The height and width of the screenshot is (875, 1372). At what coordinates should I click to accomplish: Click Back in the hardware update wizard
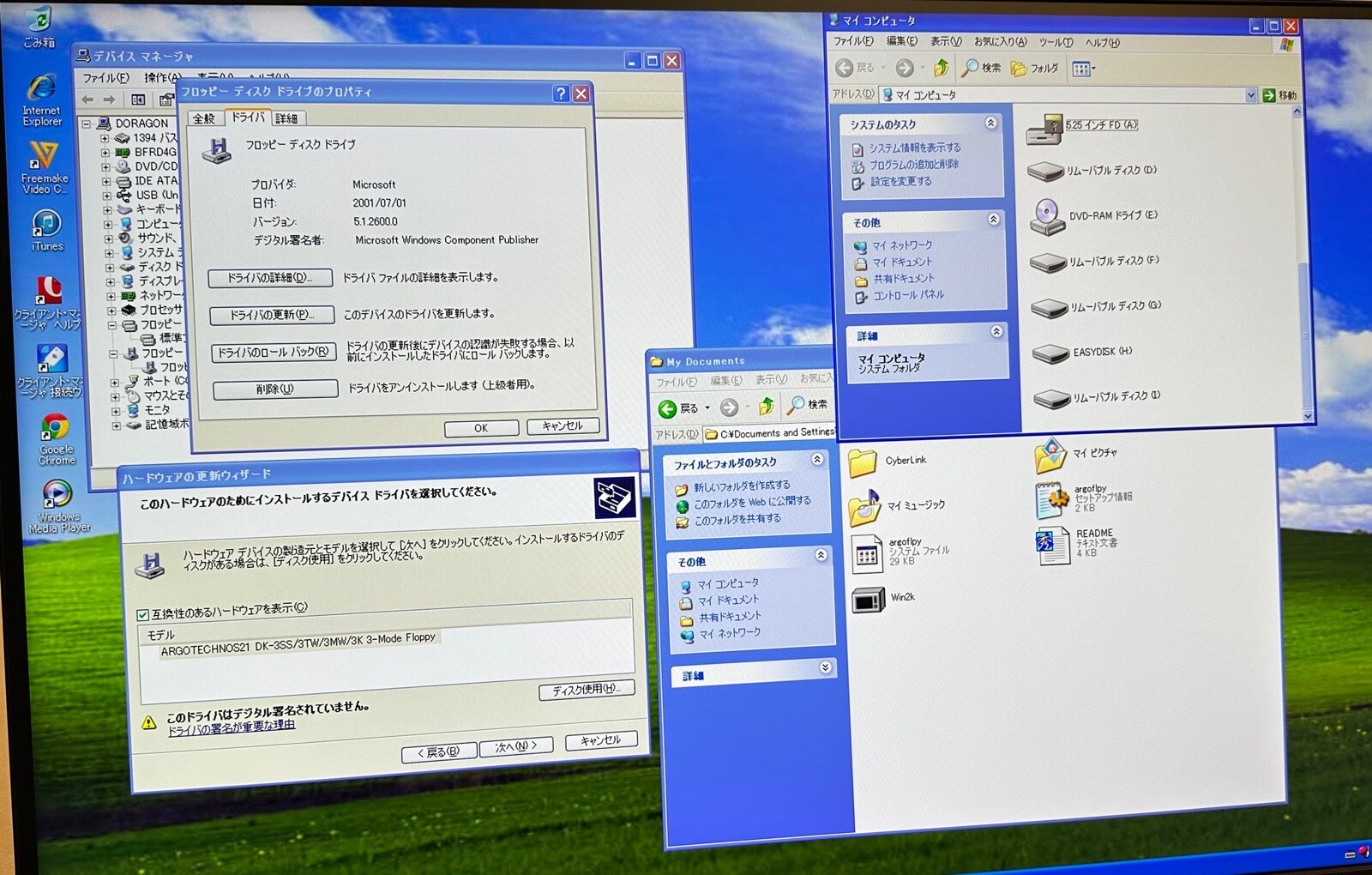click(439, 751)
